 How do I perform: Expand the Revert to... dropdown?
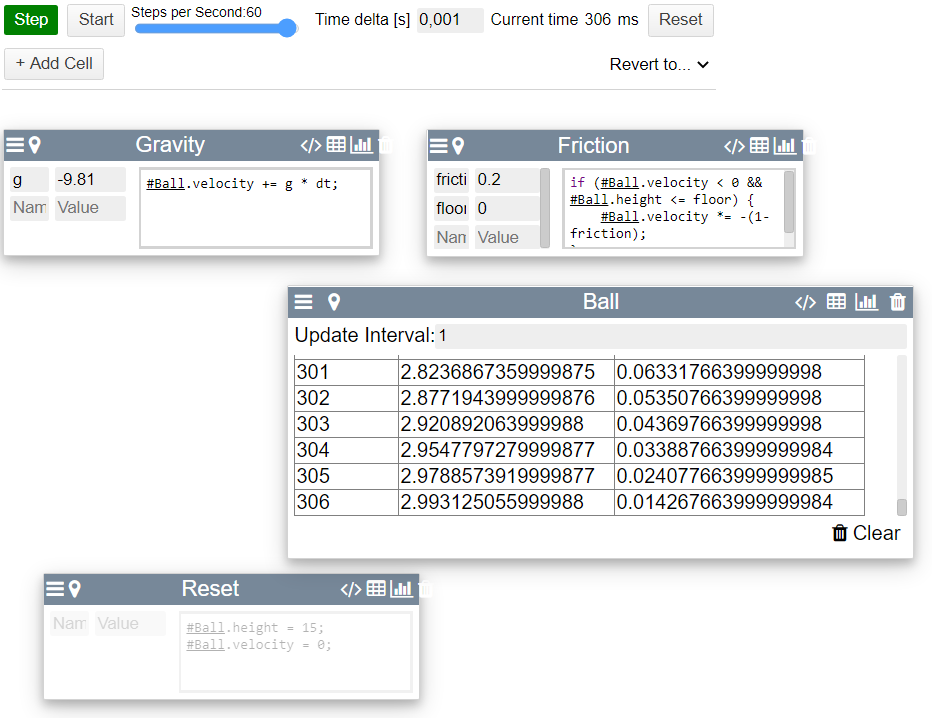pyautogui.click(x=659, y=64)
